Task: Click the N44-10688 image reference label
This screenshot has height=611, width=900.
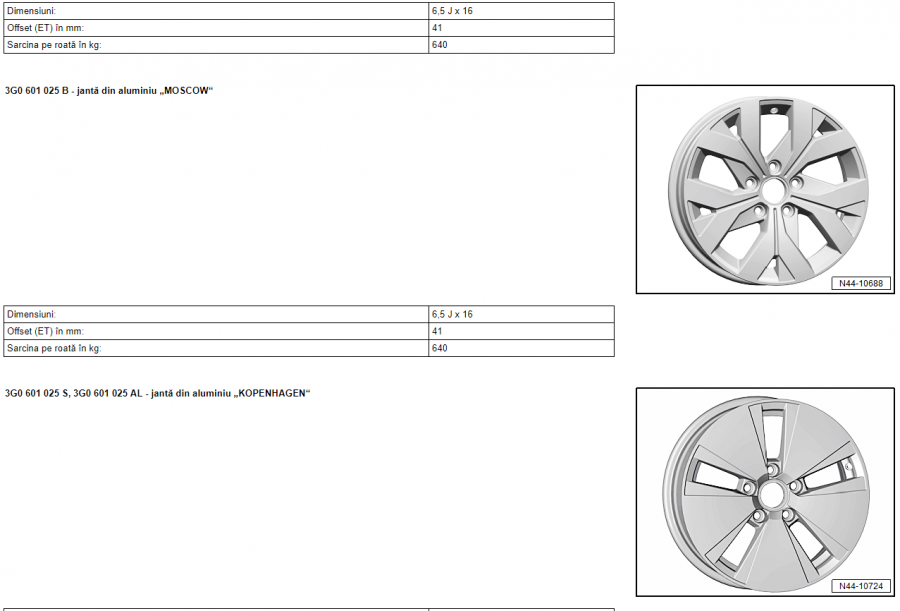Action: tap(860, 284)
